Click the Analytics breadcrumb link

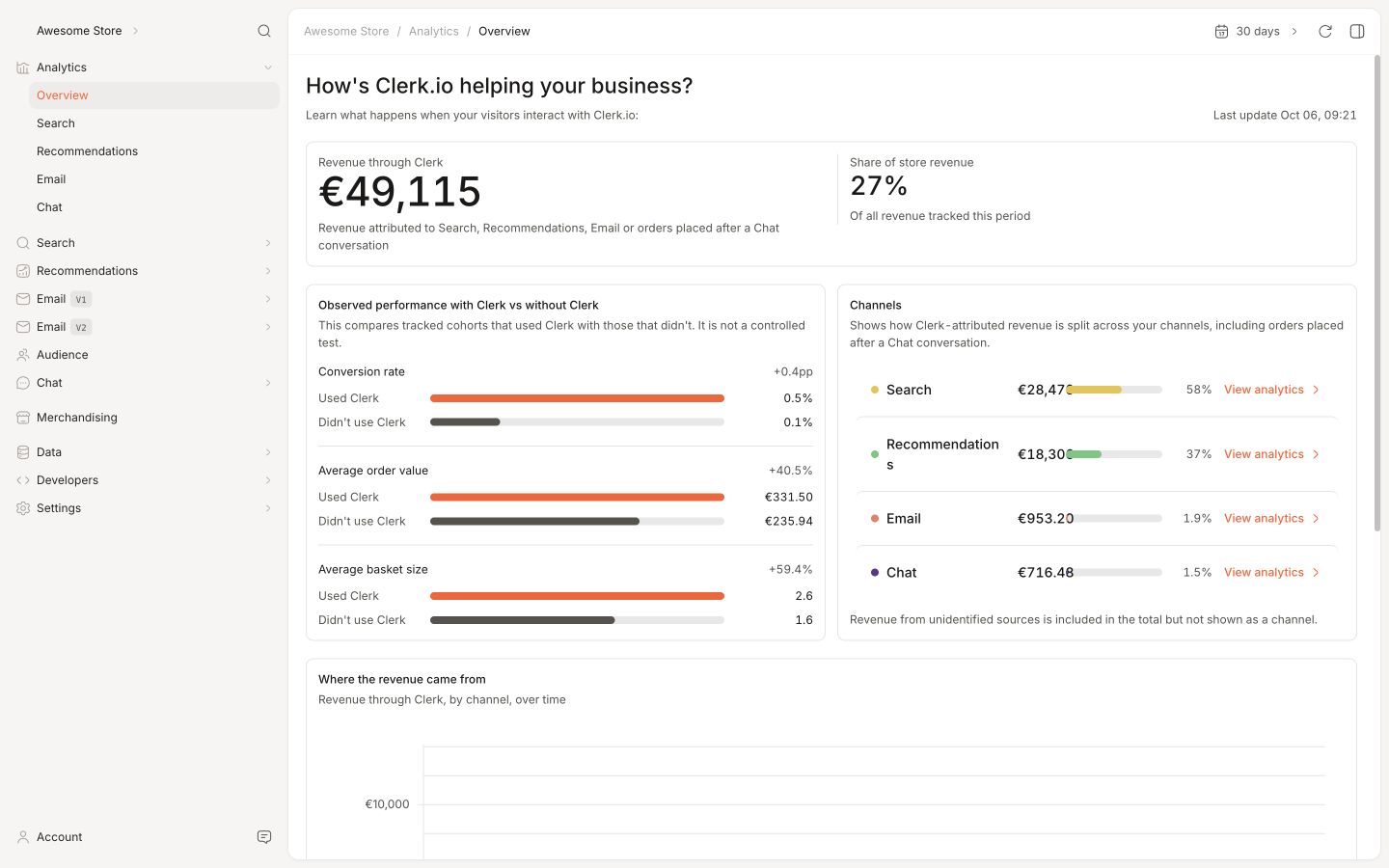pos(434,31)
